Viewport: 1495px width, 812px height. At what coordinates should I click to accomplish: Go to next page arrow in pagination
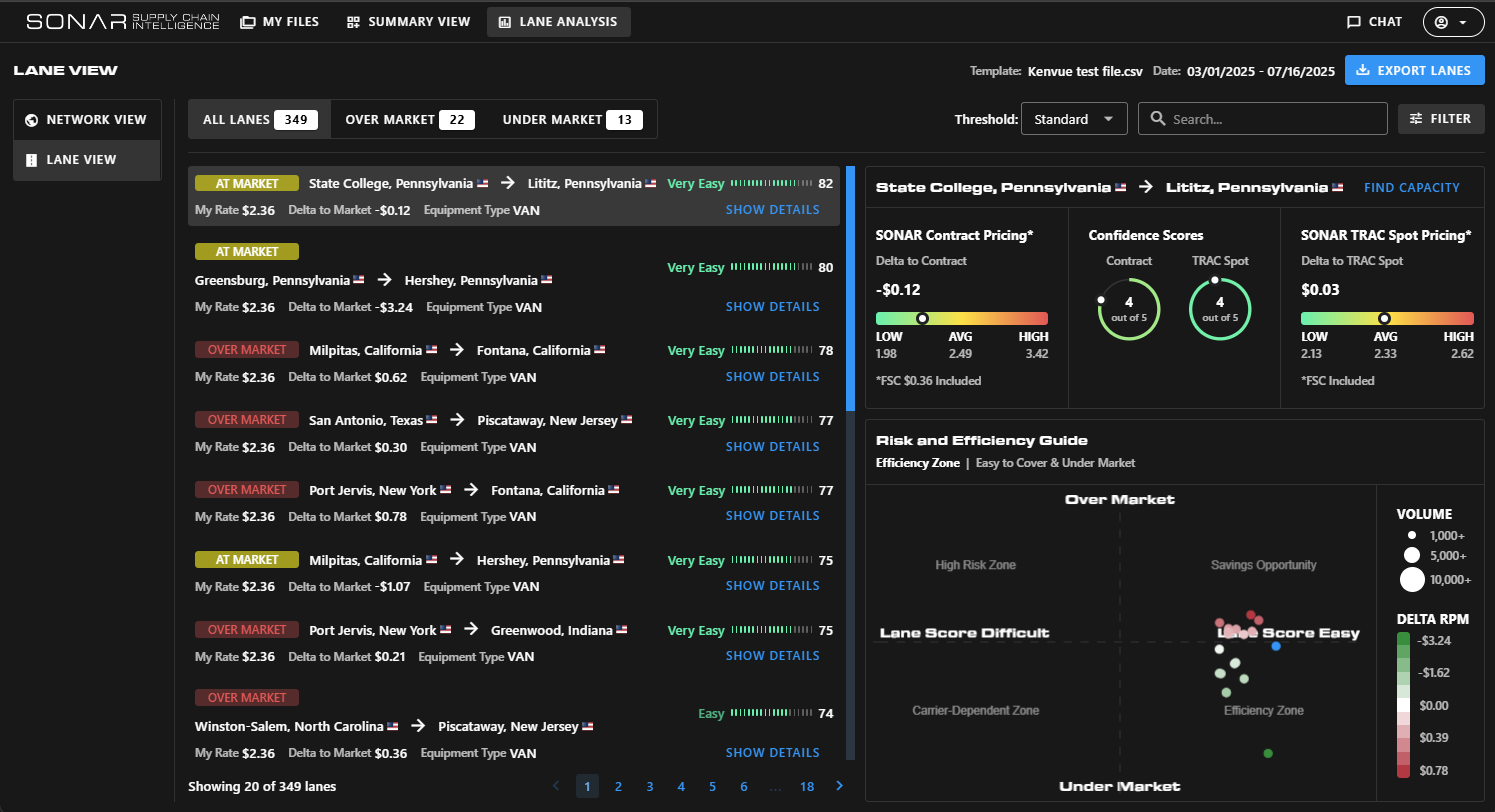click(x=839, y=786)
